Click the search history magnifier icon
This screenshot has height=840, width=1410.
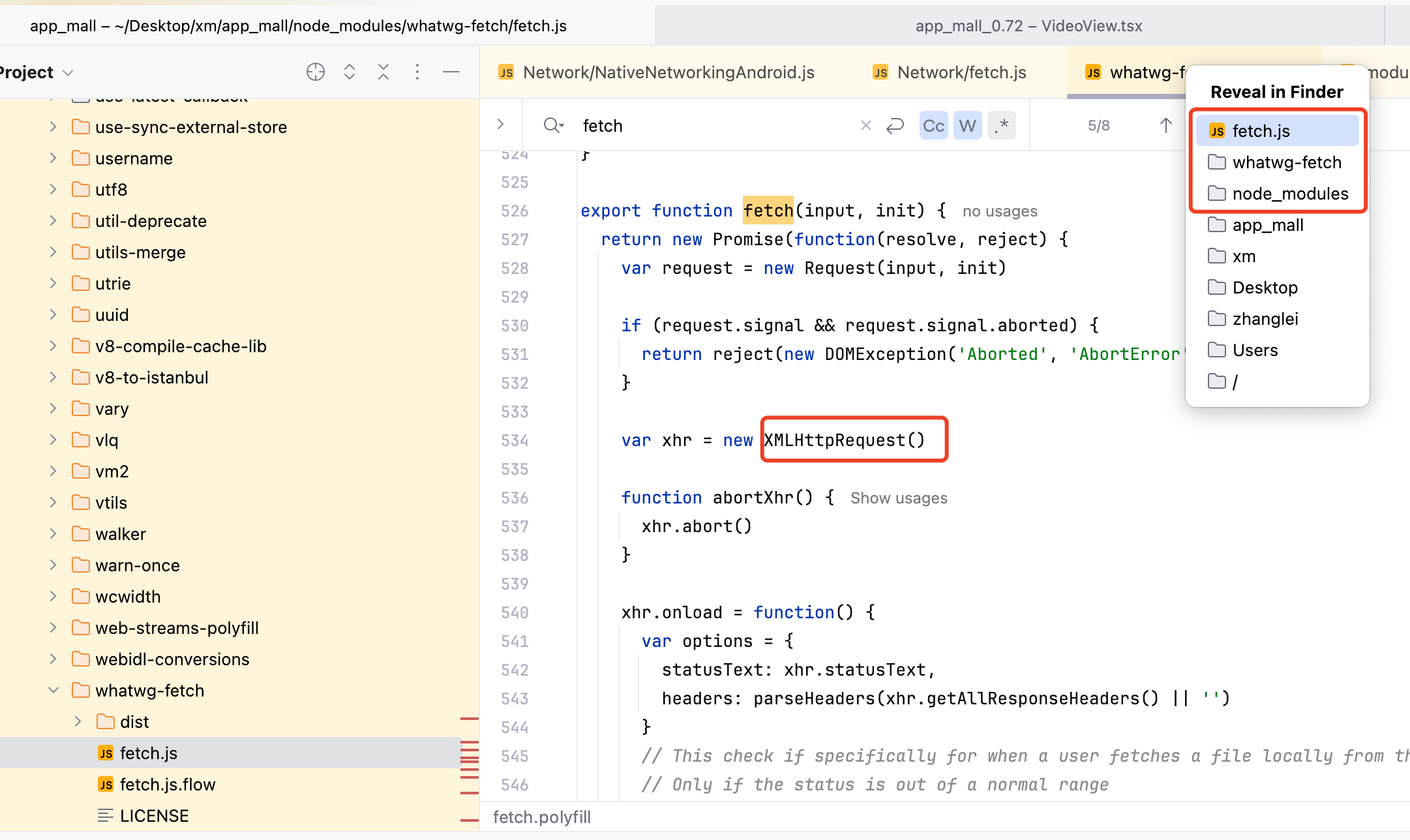point(553,125)
